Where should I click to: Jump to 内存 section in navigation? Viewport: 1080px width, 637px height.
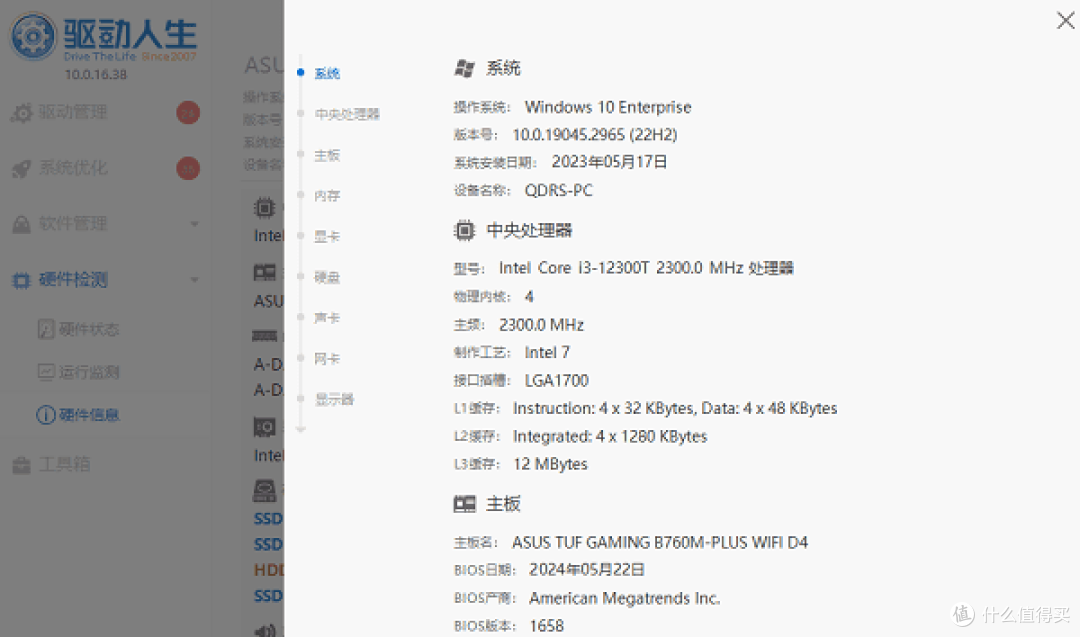327,196
